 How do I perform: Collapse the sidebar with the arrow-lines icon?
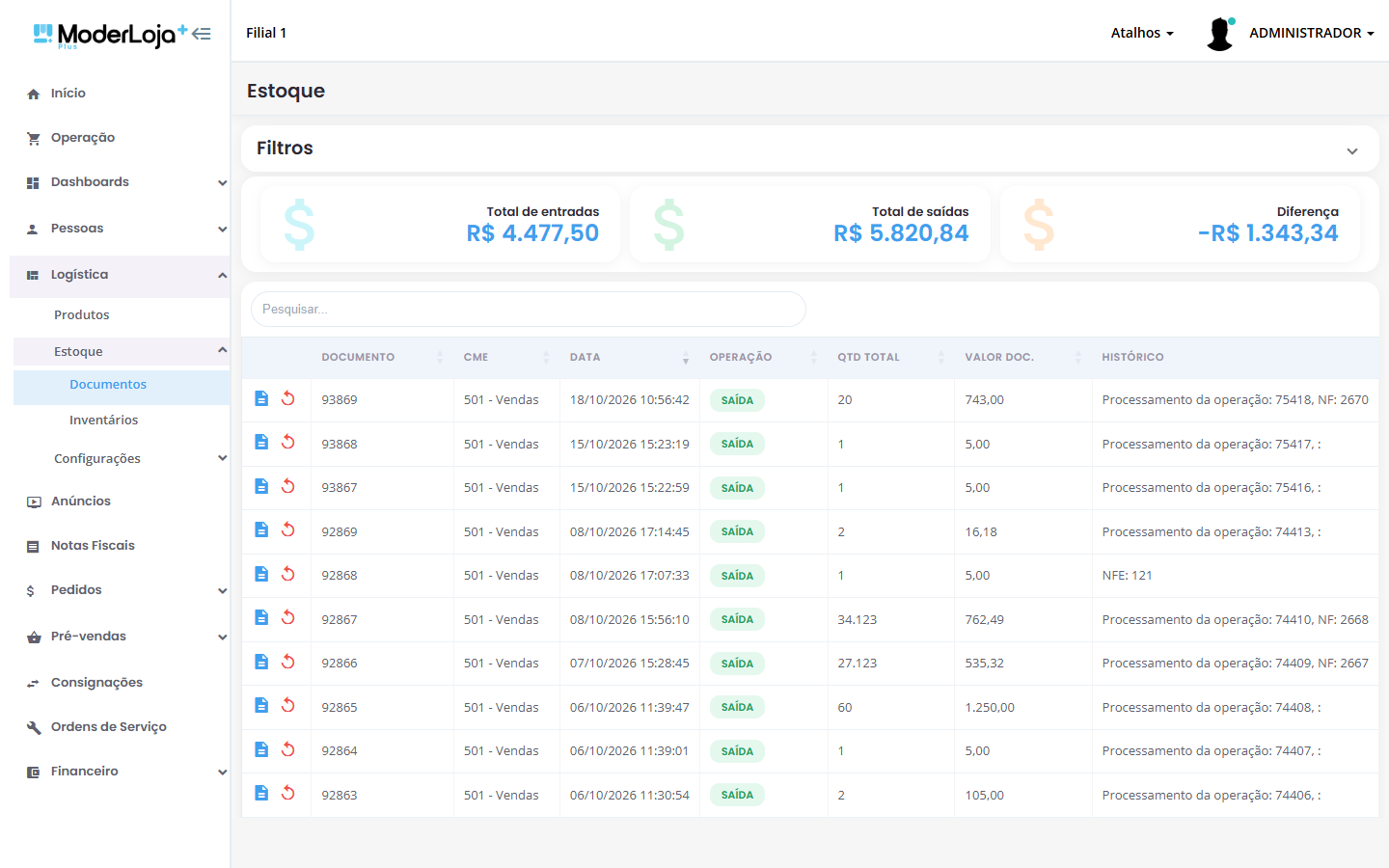[x=201, y=34]
